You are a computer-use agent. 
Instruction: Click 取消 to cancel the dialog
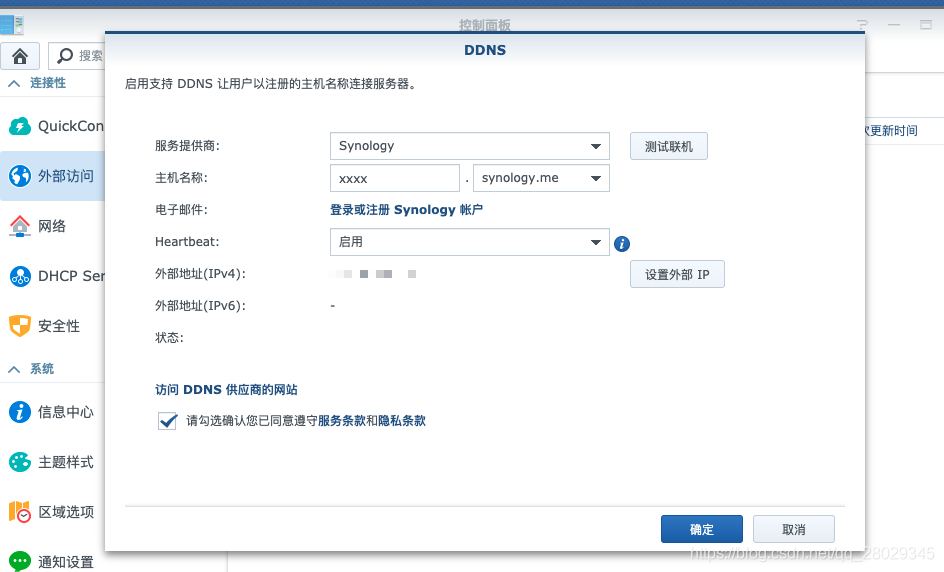pyautogui.click(x=793, y=529)
